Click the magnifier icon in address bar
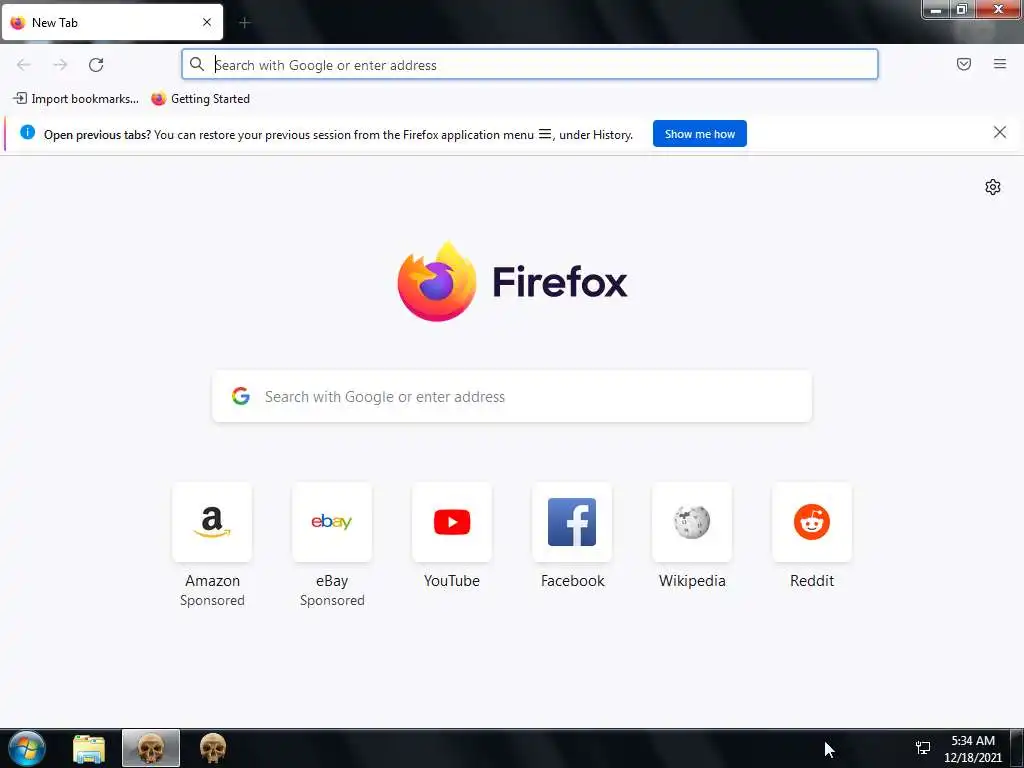This screenshot has width=1024, height=768. click(x=197, y=64)
